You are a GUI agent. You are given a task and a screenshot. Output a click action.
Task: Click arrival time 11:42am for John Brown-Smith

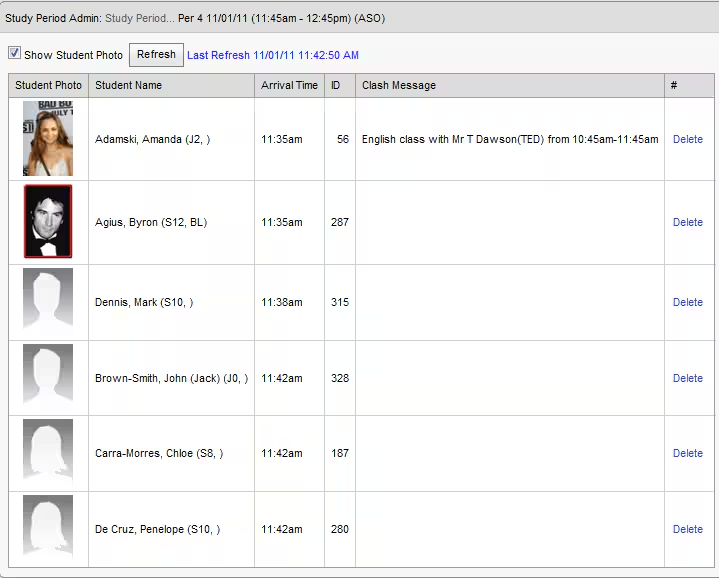(282, 378)
